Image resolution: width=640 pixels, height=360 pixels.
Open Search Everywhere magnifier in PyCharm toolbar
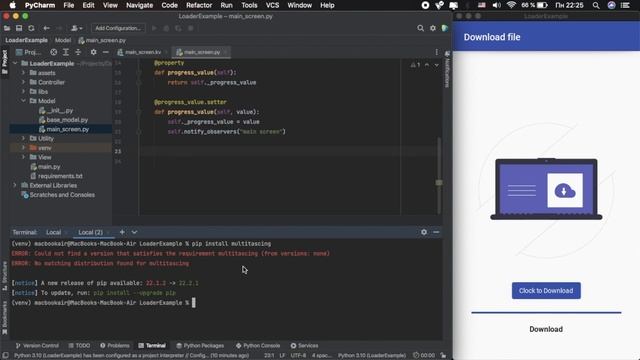point(420,28)
